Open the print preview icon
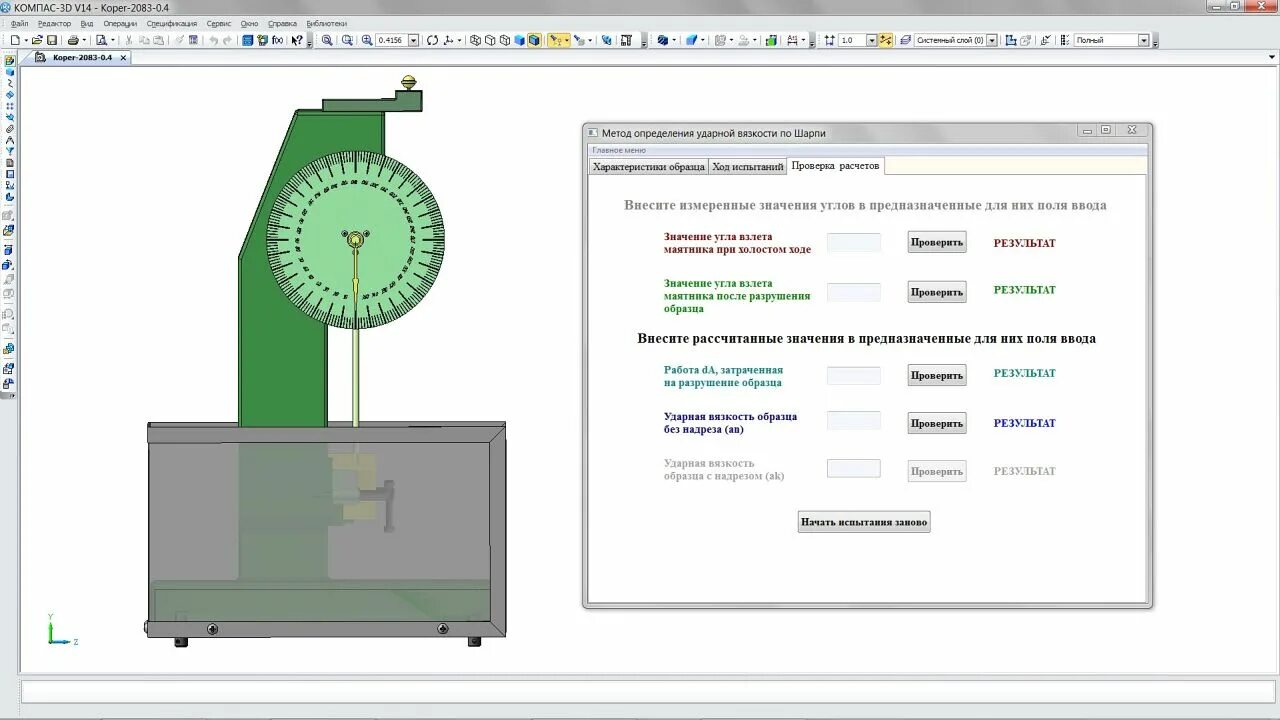The height and width of the screenshot is (720, 1280). 101,40
